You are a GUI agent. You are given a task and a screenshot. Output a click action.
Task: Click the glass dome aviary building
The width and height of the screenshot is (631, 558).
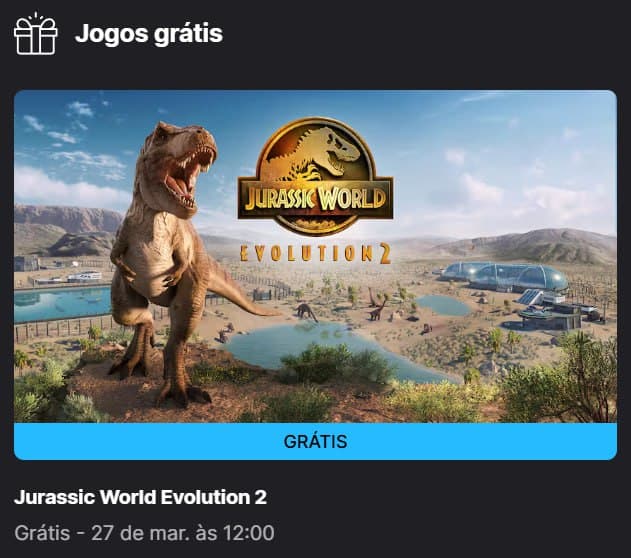pos(505,276)
